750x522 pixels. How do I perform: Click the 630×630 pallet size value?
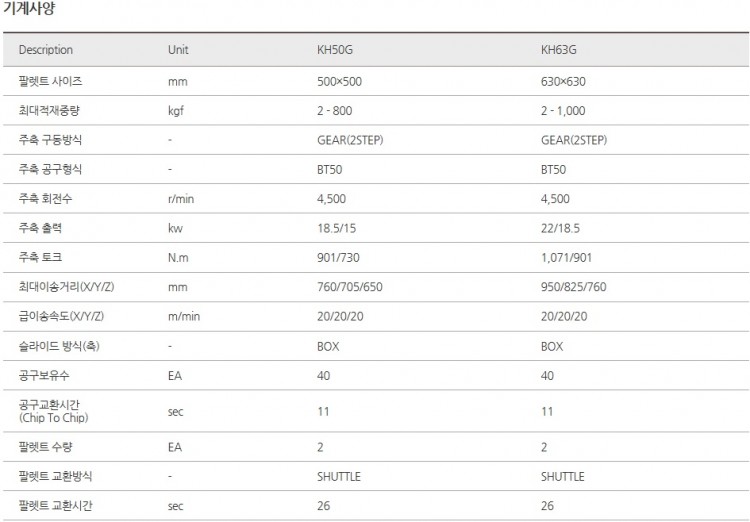coord(562,81)
